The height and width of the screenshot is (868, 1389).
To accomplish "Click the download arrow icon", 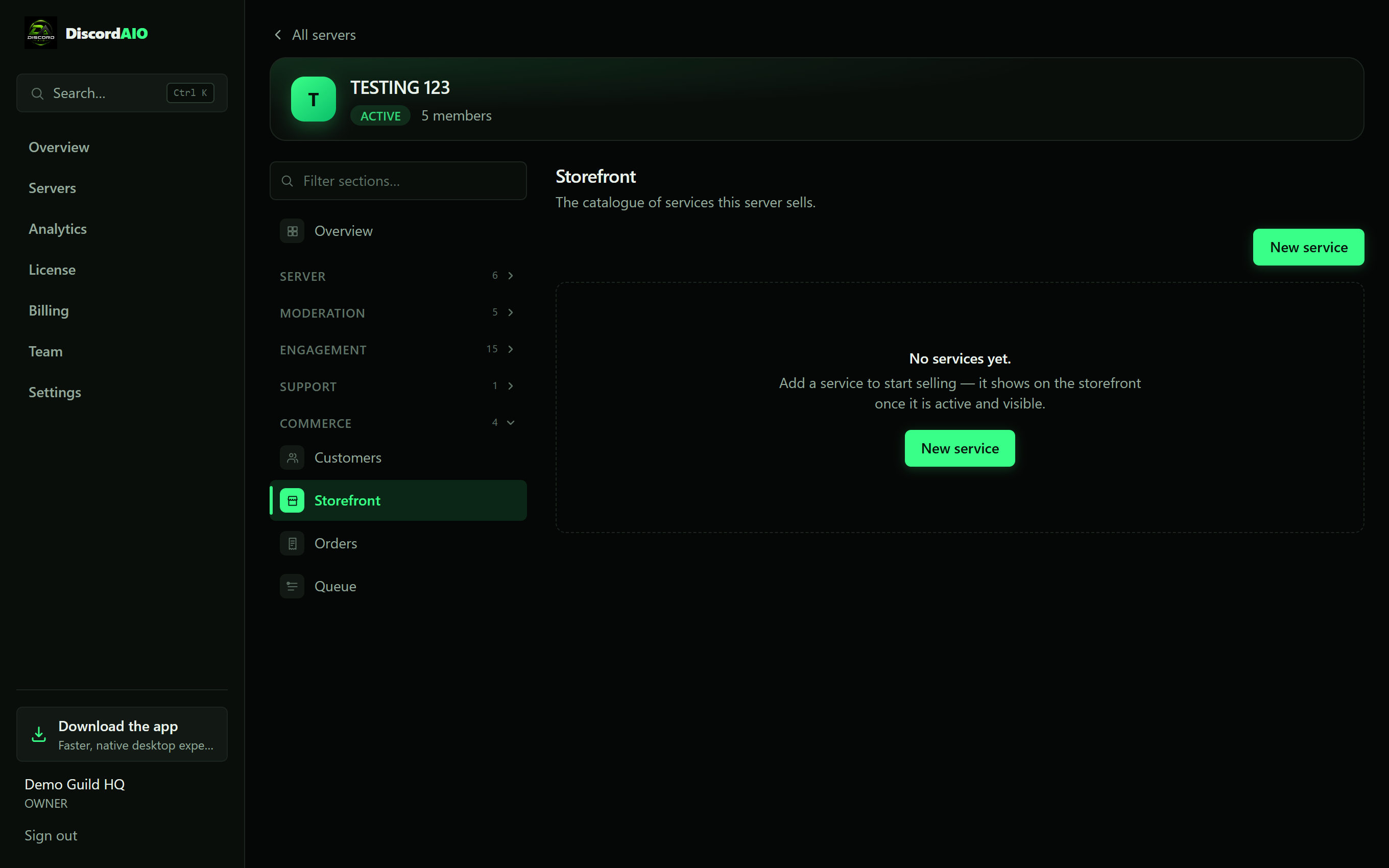I will [38, 734].
